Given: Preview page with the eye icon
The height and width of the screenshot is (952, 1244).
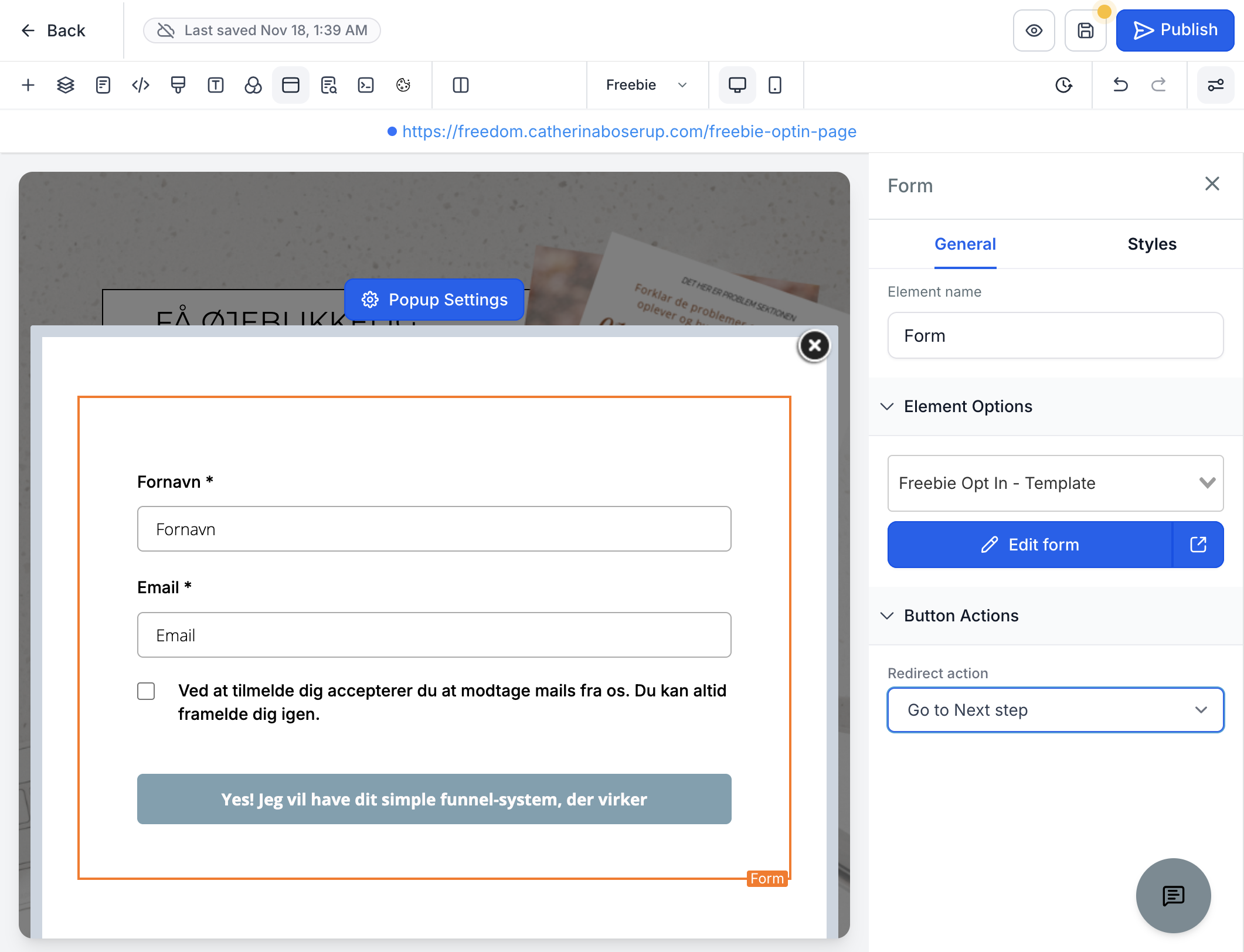Looking at the screenshot, I should coord(1034,30).
